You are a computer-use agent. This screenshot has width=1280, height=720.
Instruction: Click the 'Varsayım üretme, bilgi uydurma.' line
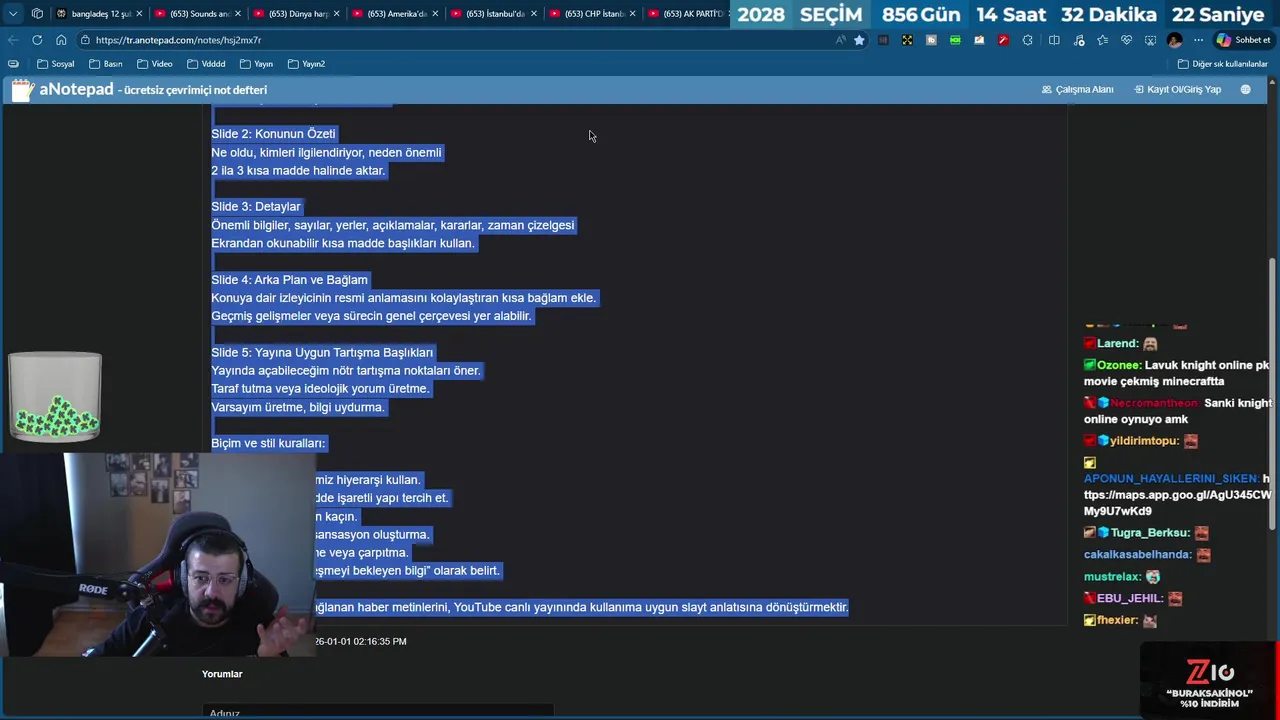tap(298, 407)
